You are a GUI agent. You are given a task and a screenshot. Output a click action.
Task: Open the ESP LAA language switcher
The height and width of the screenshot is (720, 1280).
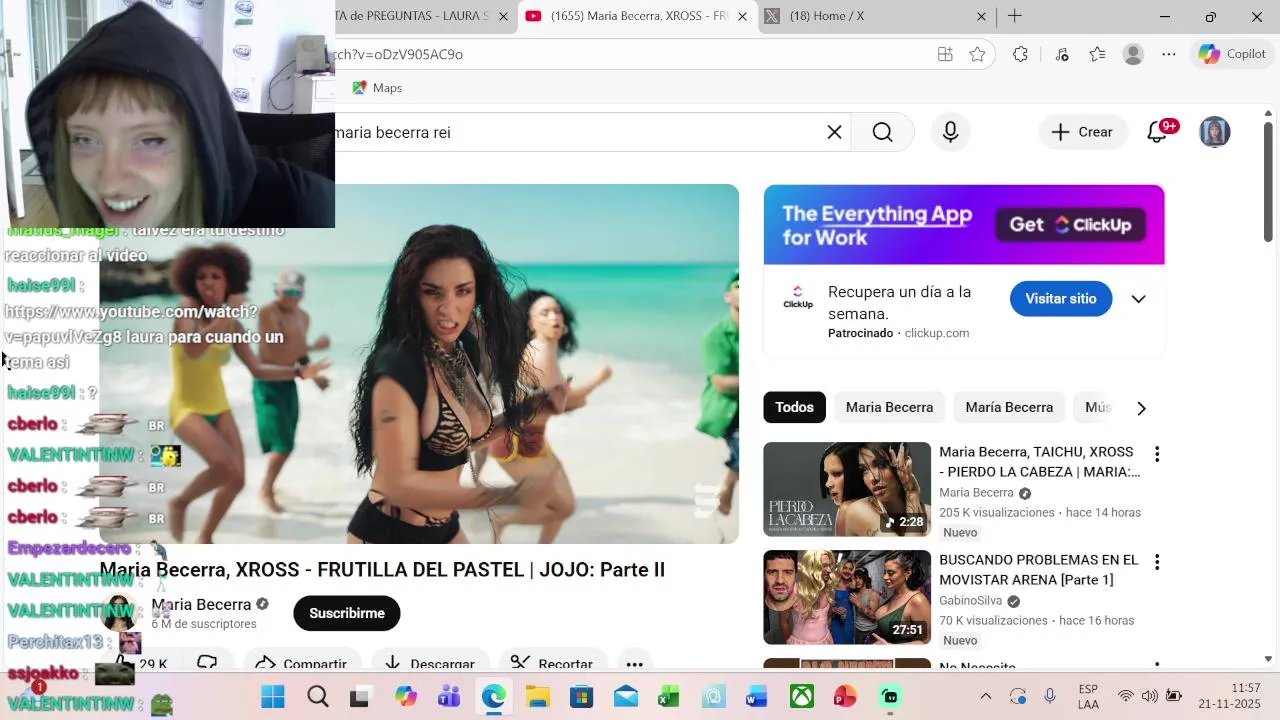1089,696
